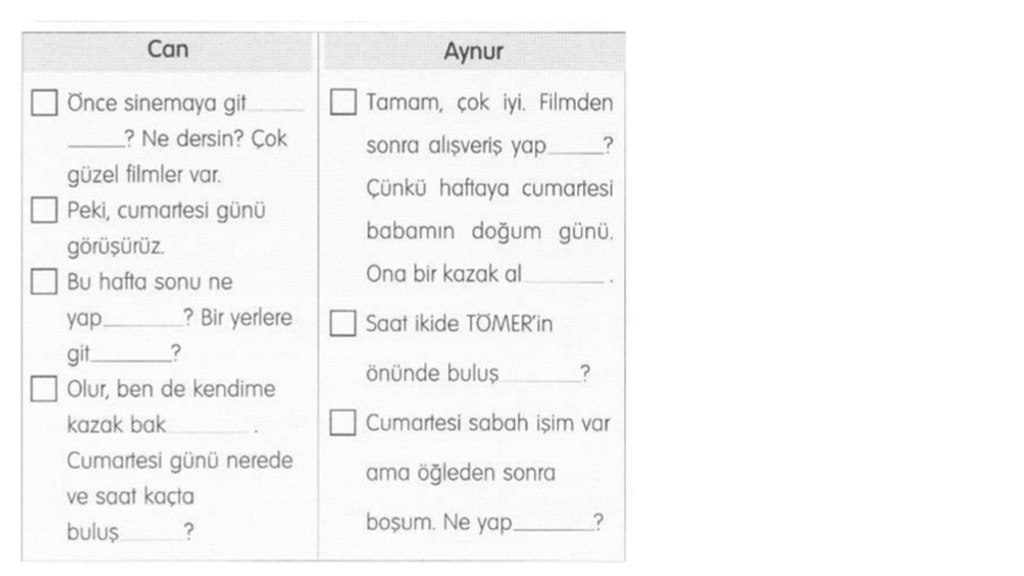The height and width of the screenshot is (576, 1024).
Task: Check the "Bu hafta sonu ne" box
Action: (43, 282)
